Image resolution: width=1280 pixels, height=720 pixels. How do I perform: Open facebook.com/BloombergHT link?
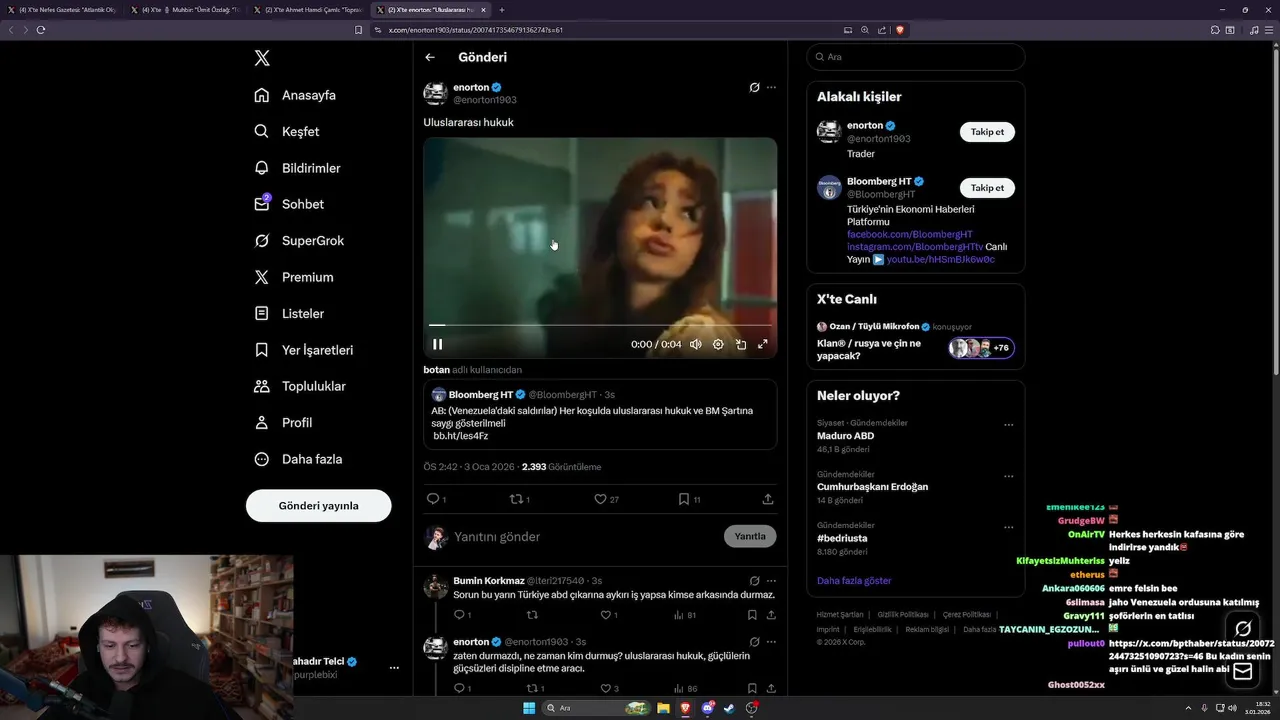(x=909, y=234)
